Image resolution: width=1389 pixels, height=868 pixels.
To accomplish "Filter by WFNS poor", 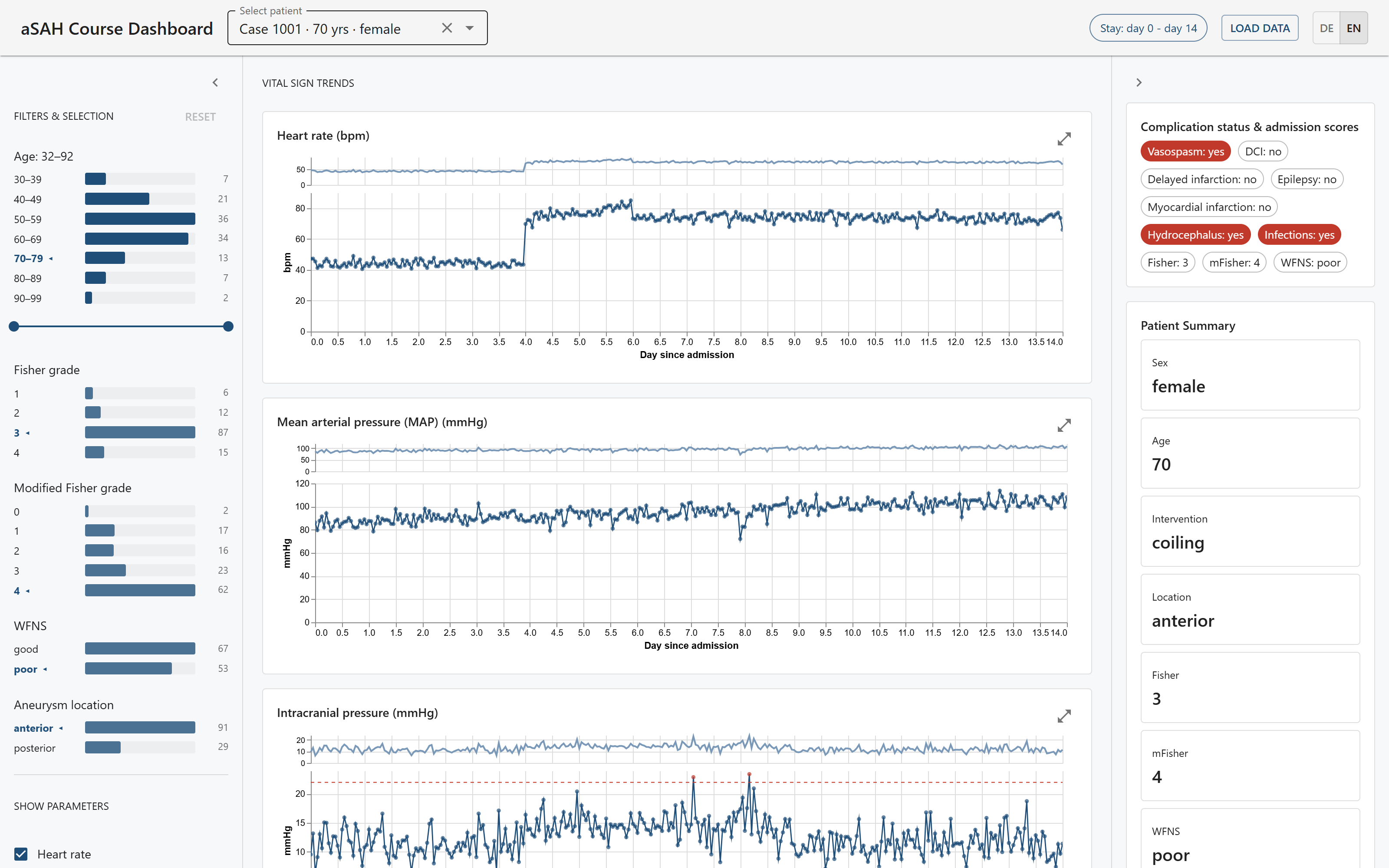I will [121, 669].
